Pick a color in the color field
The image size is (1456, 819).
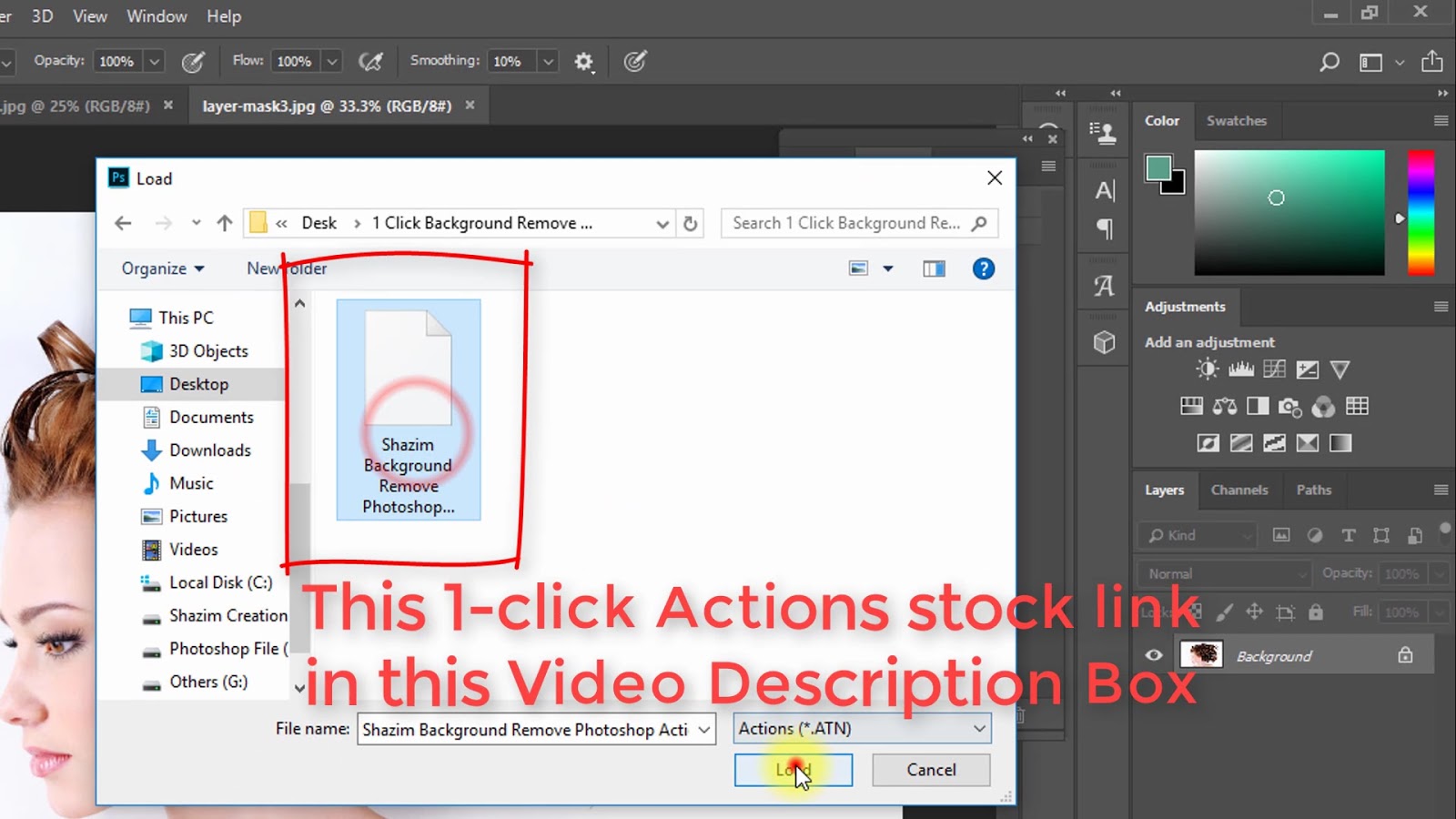pyautogui.click(x=1289, y=213)
